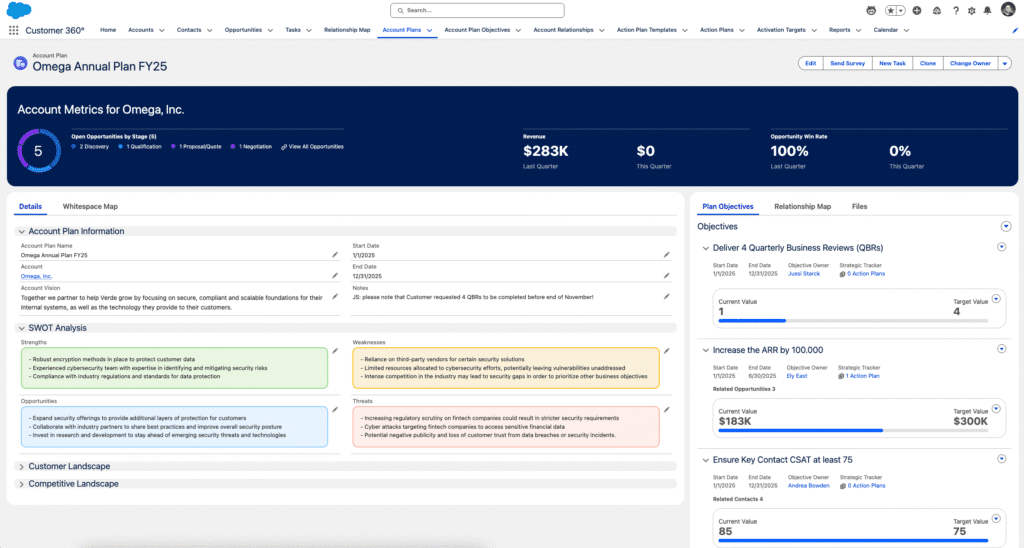Open the Accounts nav dropdown chevron
The image size is (1024, 548).
(x=161, y=30)
